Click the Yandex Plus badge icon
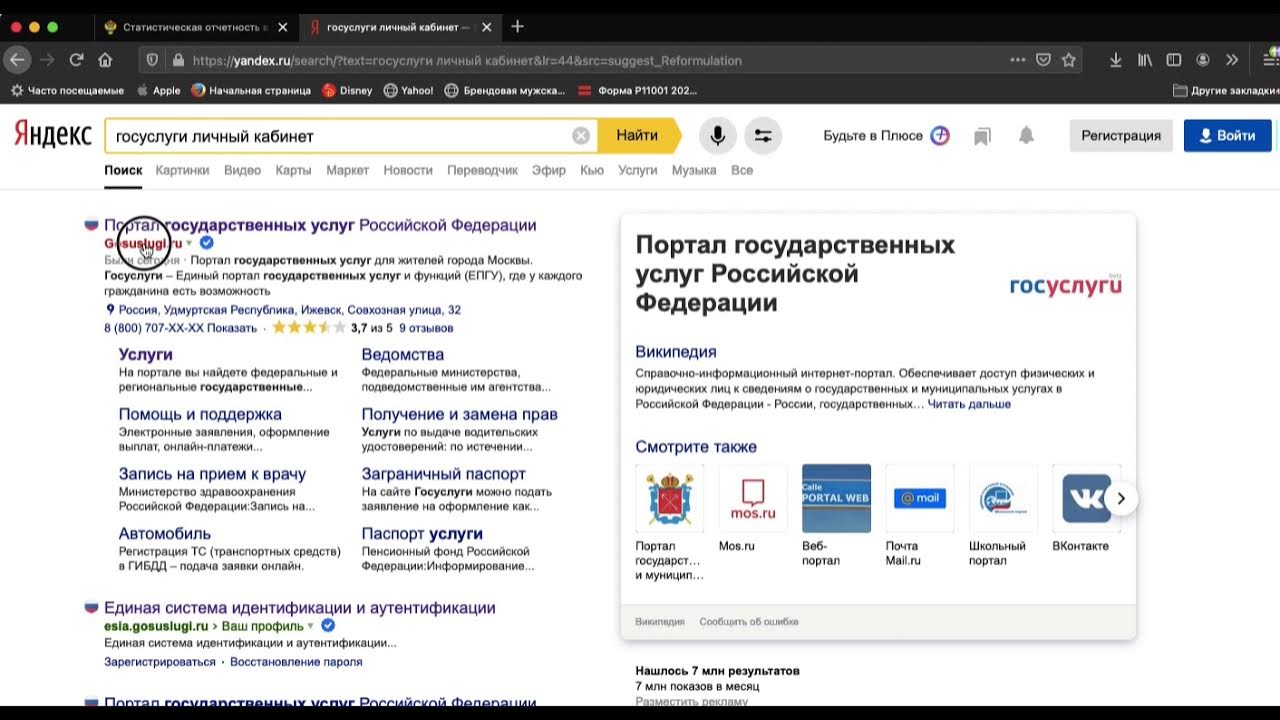This screenshot has width=1280, height=720. 940,135
